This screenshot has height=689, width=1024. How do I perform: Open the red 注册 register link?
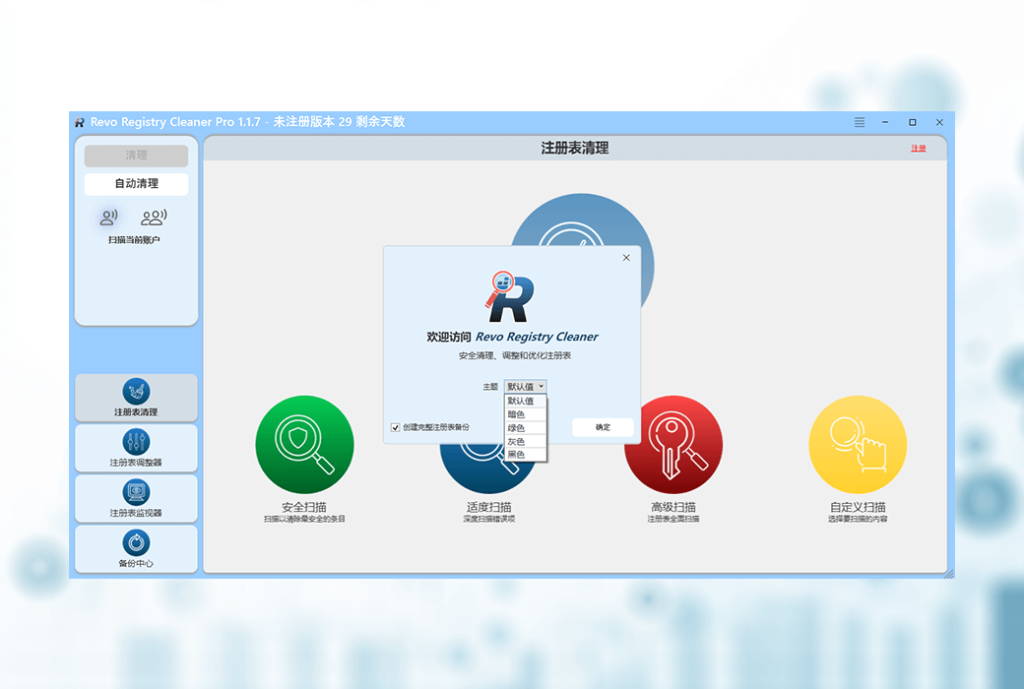(x=918, y=148)
